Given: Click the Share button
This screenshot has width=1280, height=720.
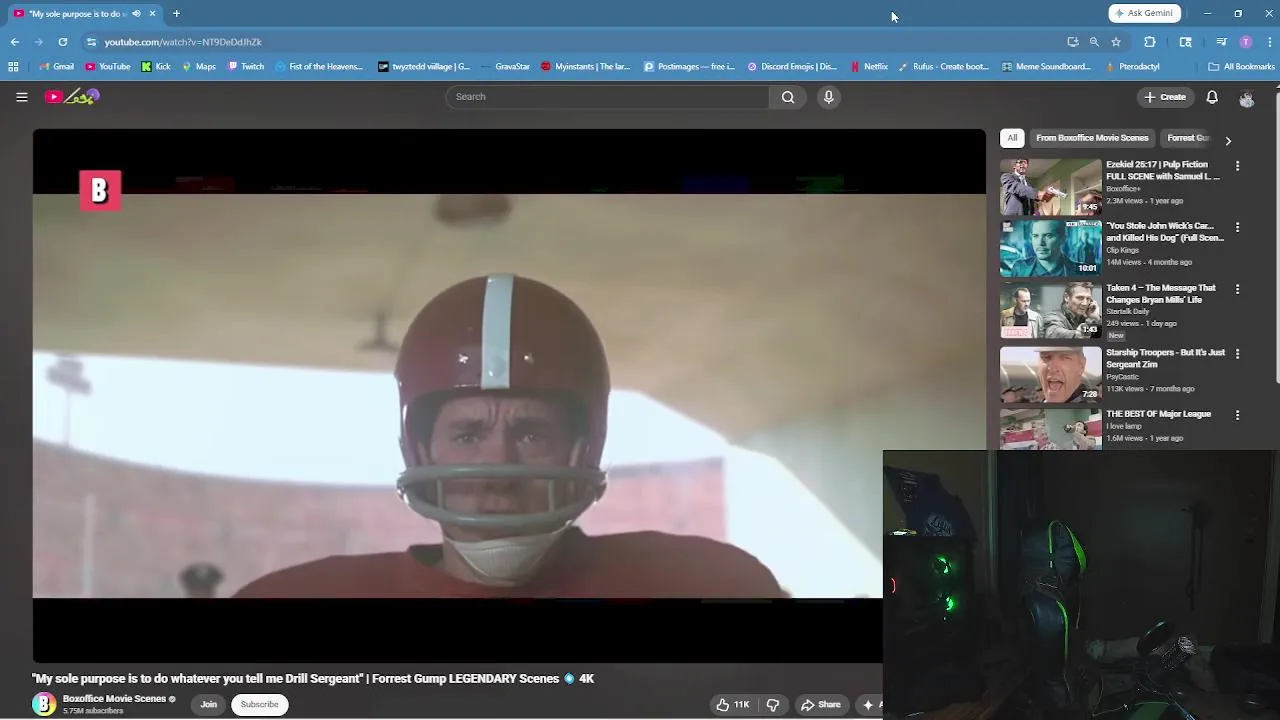Looking at the screenshot, I should click(821, 705).
